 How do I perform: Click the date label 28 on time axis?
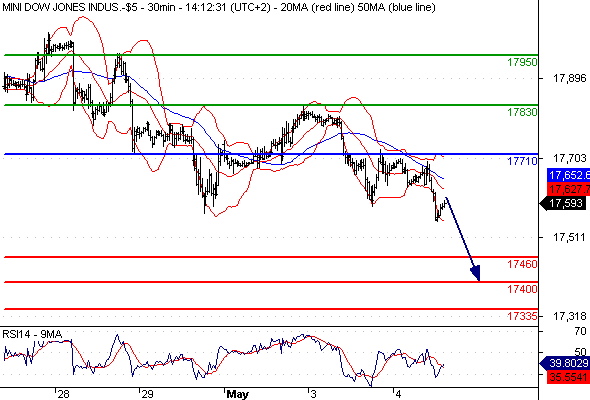click(64, 394)
